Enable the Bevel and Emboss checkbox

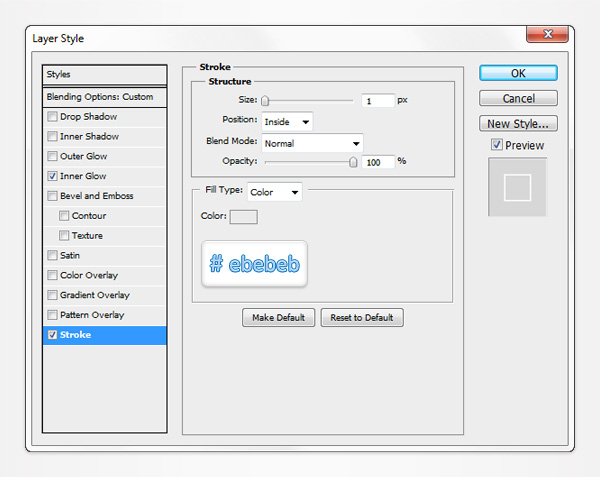tap(52, 196)
